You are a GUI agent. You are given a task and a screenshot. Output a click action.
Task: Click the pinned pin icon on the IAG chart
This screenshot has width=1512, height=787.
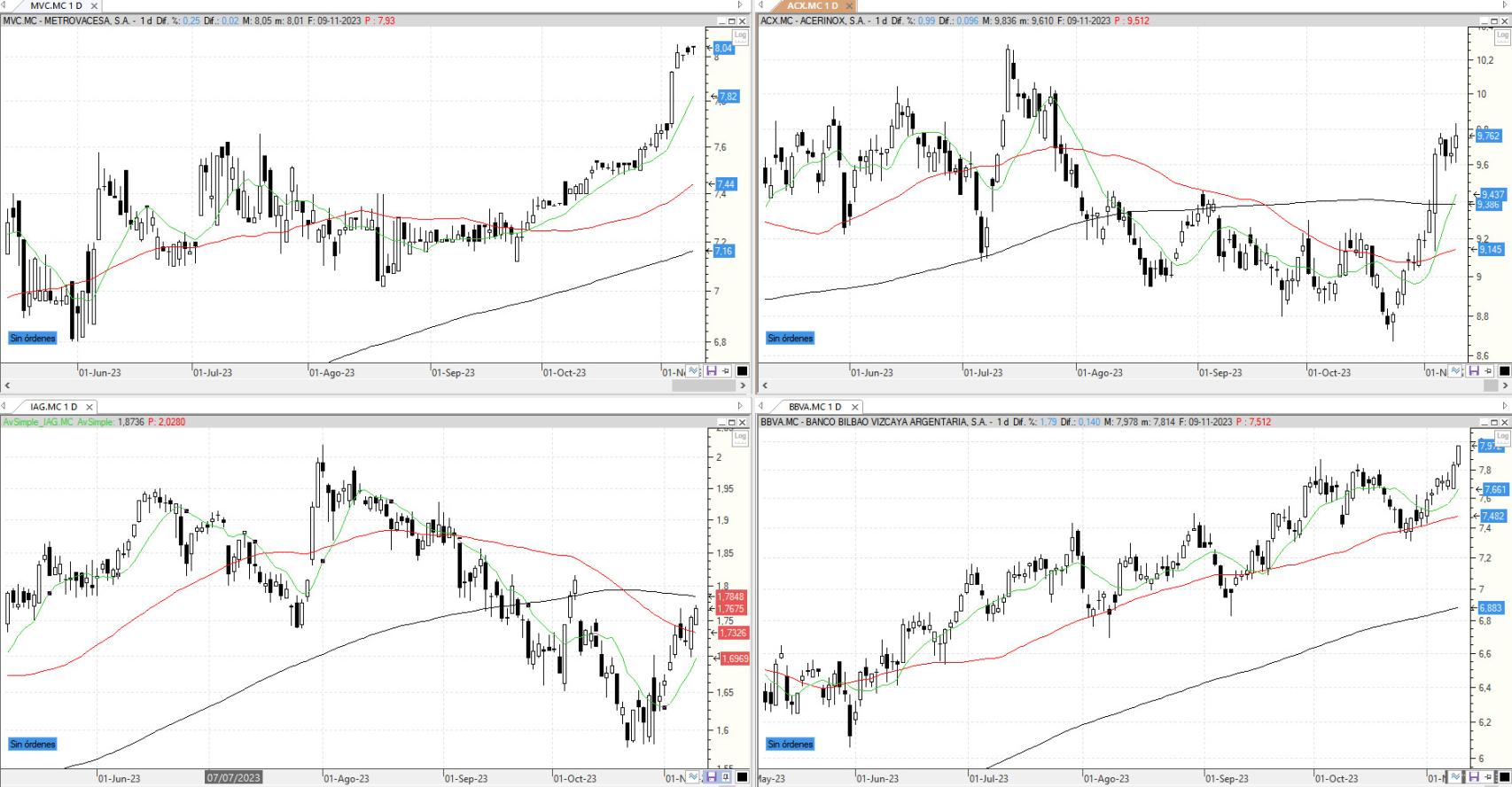726,777
